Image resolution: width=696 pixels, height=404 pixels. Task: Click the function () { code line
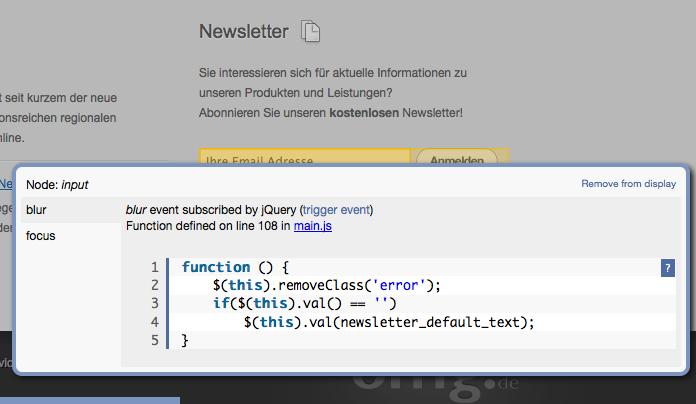[x=235, y=268]
